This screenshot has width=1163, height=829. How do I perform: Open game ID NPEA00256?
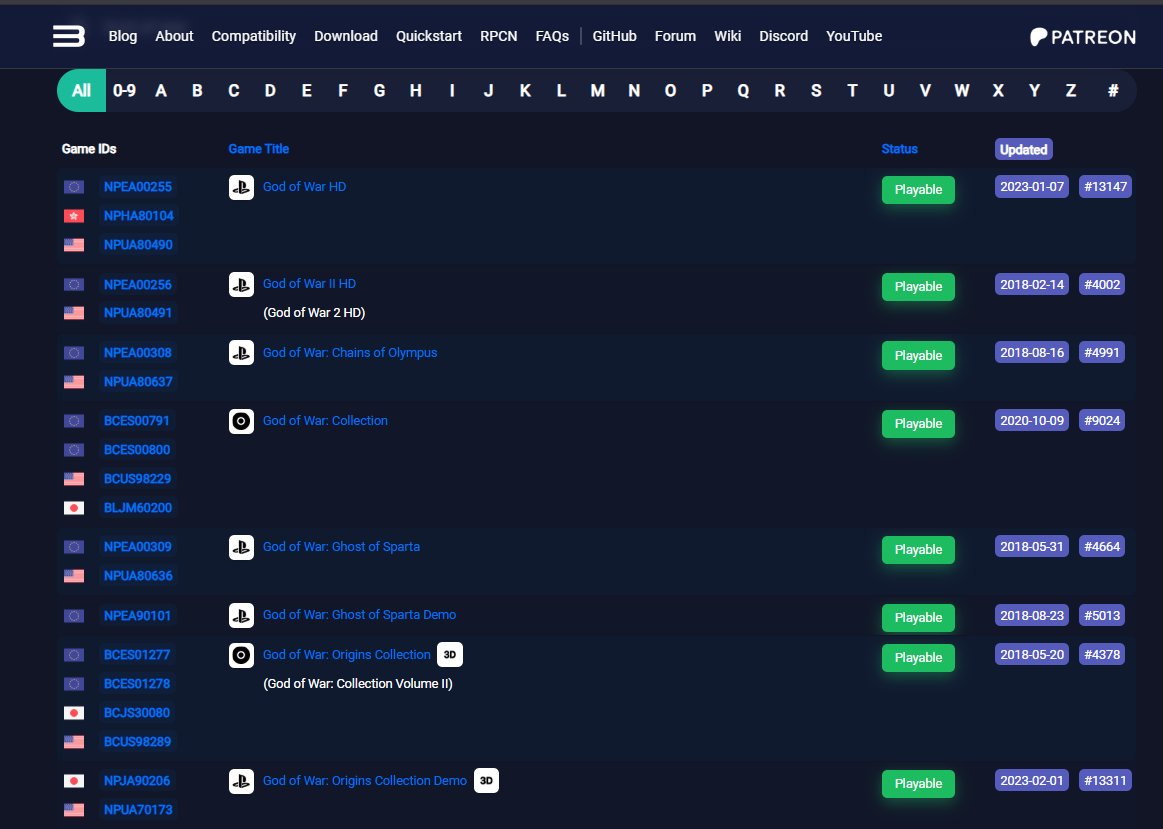137,285
